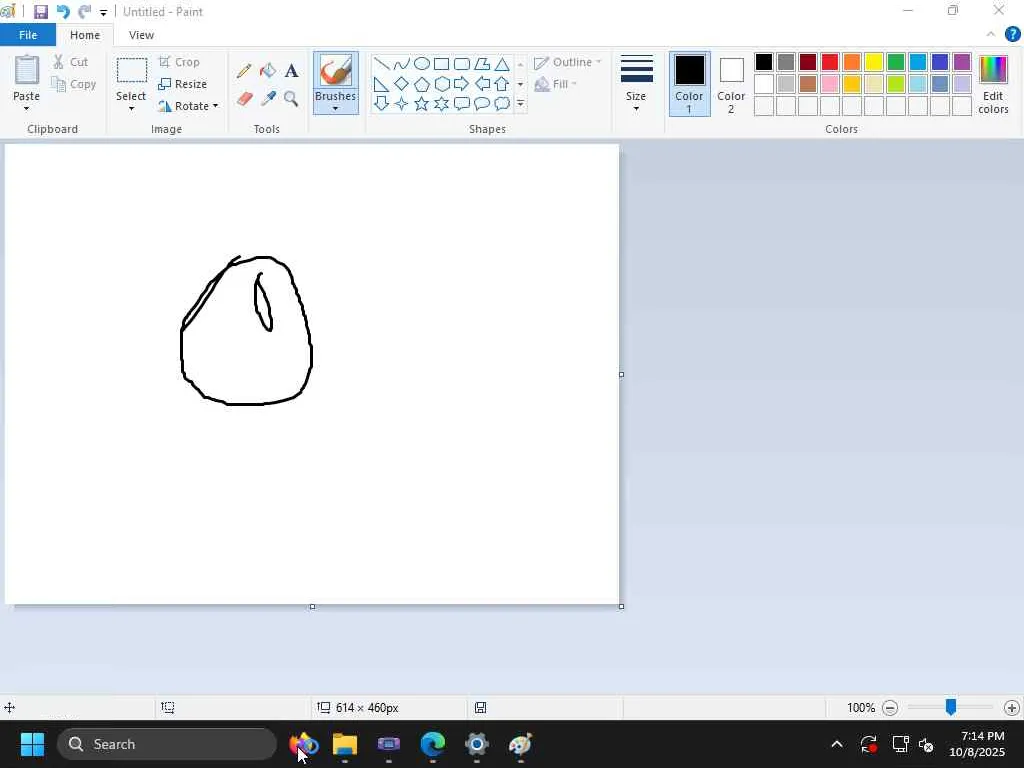Activate the Color 2 selector
The width and height of the screenshot is (1024, 768).
click(731, 83)
